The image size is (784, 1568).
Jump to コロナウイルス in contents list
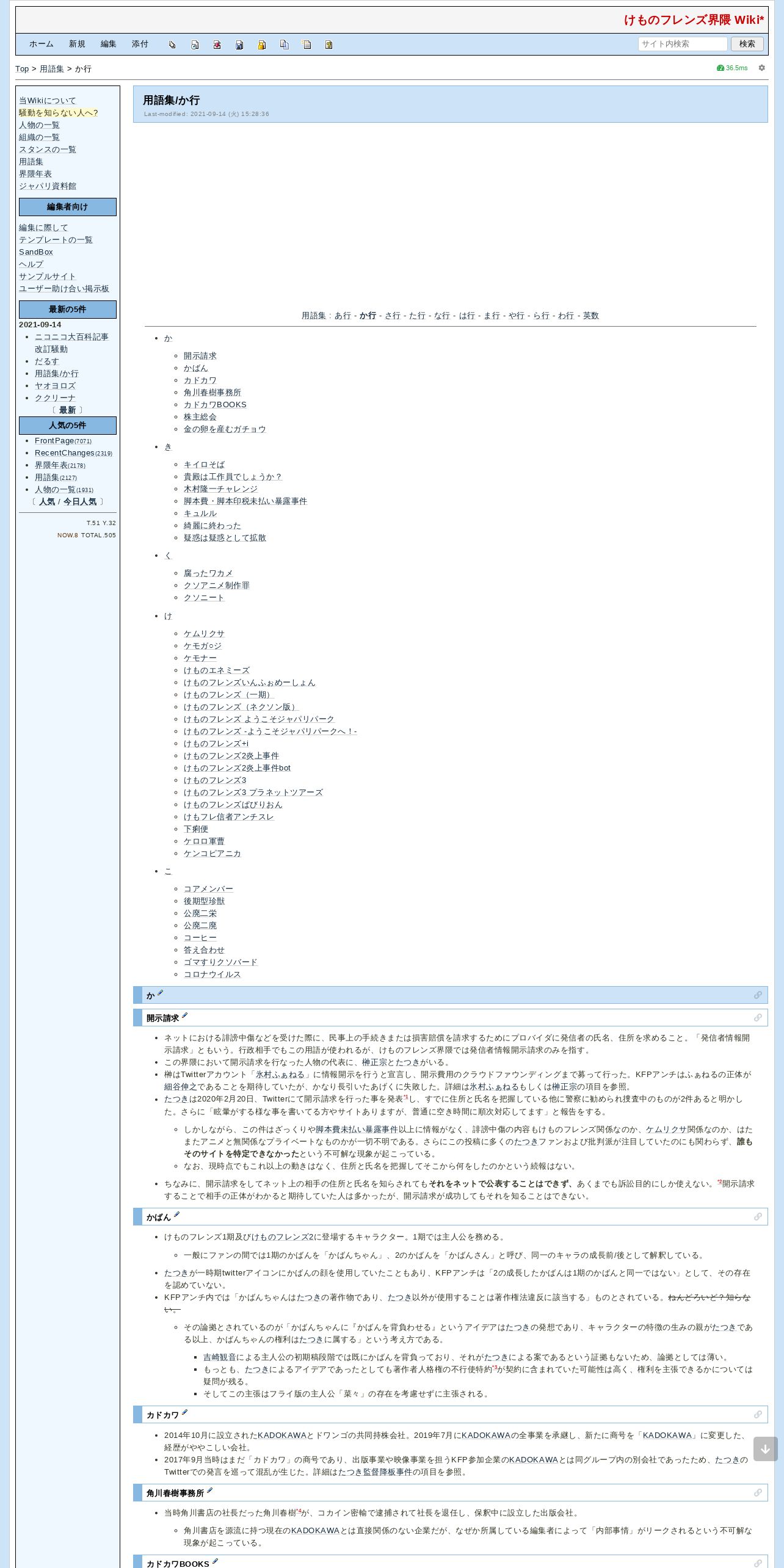212,975
